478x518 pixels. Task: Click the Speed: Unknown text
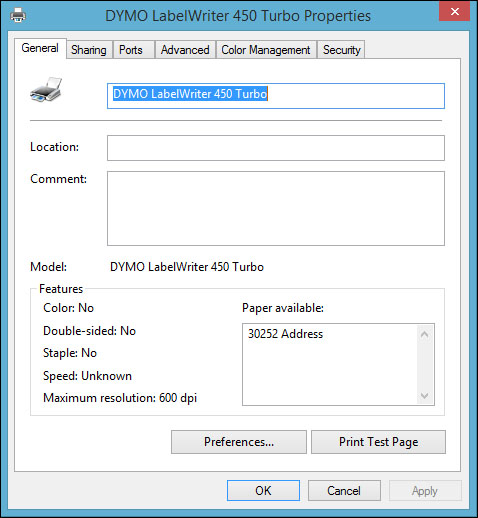point(87,376)
